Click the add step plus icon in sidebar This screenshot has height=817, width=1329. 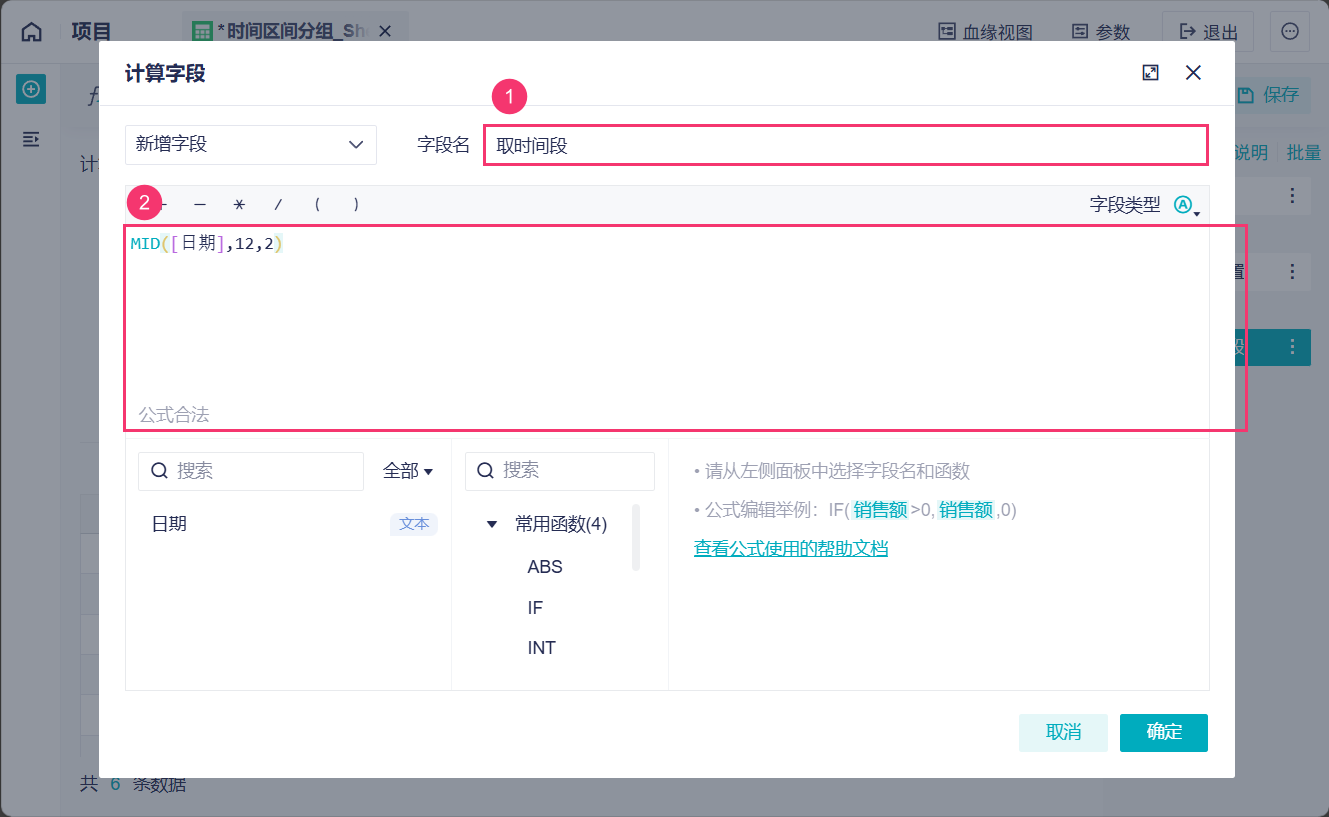tap(31, 90)
